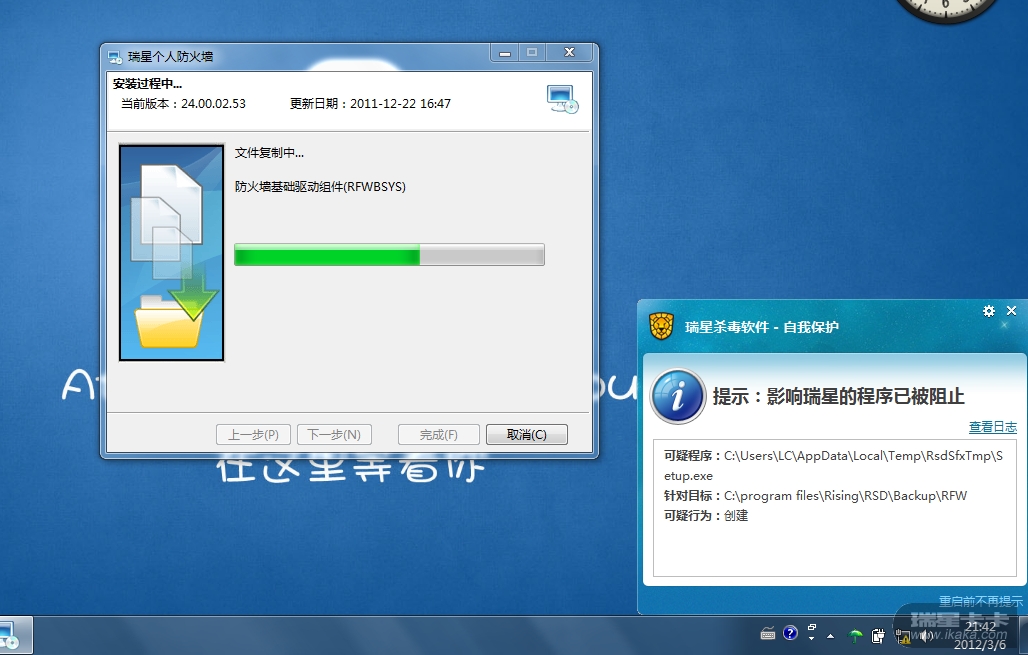Click the 下一步(N) next button

(334, 435)
